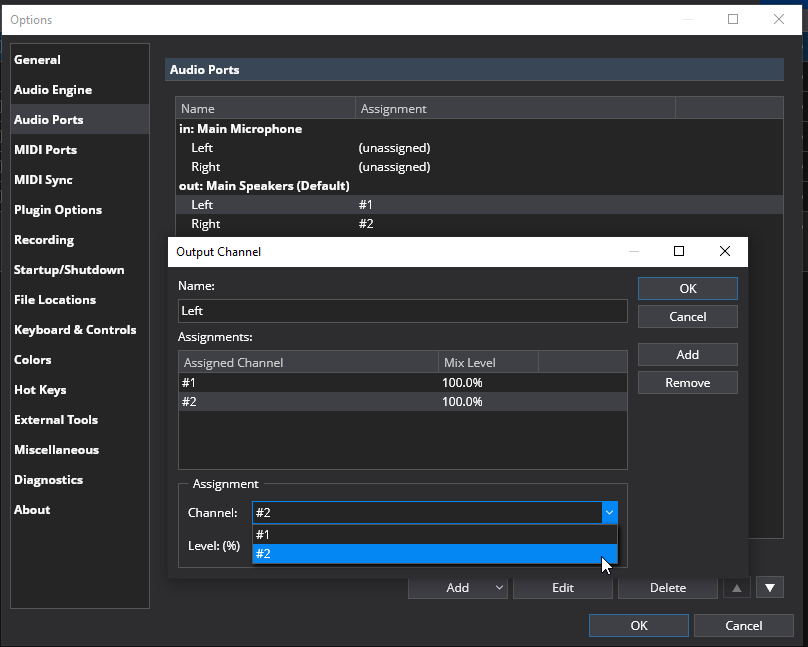808x647 pixels.
Task: Choose #1 from the Channel dropdown list
Action: click(x=434, y=535)
